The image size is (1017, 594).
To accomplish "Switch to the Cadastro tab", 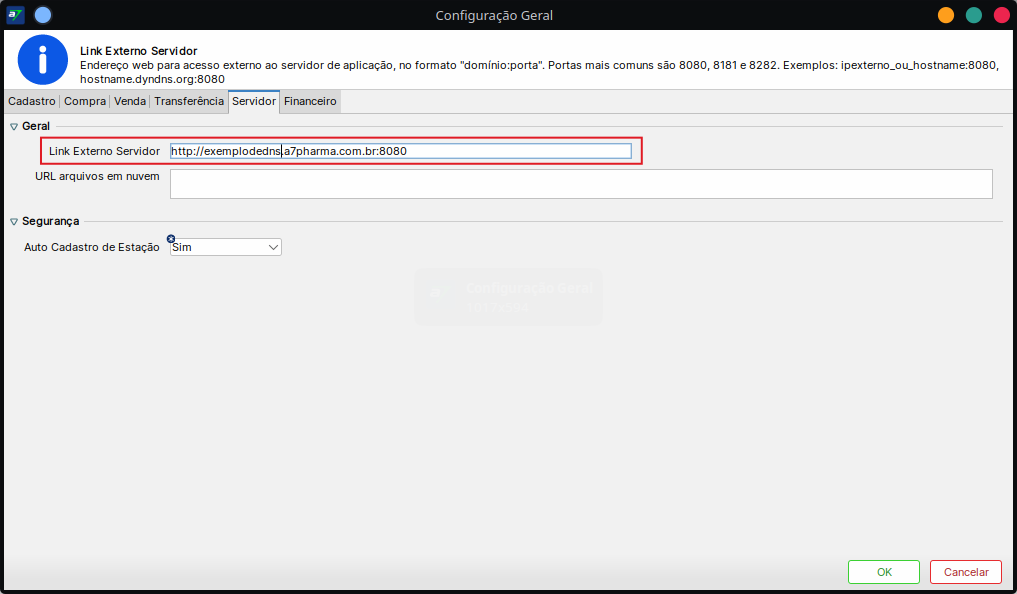I will click(x=31, y=101).
